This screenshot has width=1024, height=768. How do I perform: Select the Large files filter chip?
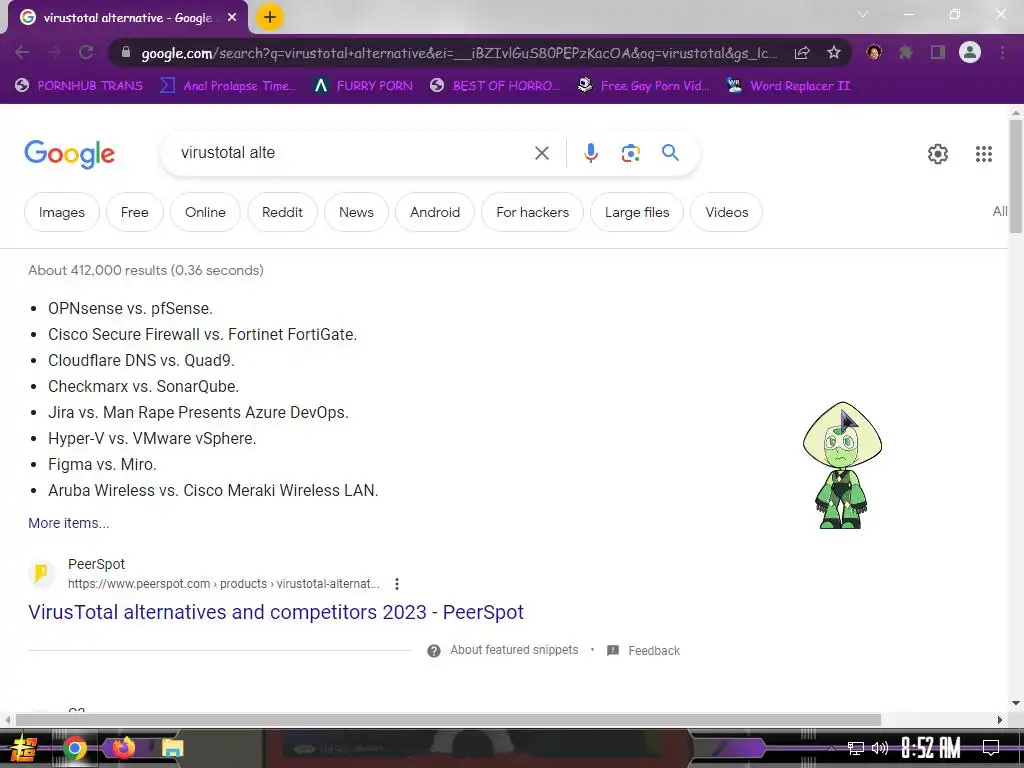[637, 212]
